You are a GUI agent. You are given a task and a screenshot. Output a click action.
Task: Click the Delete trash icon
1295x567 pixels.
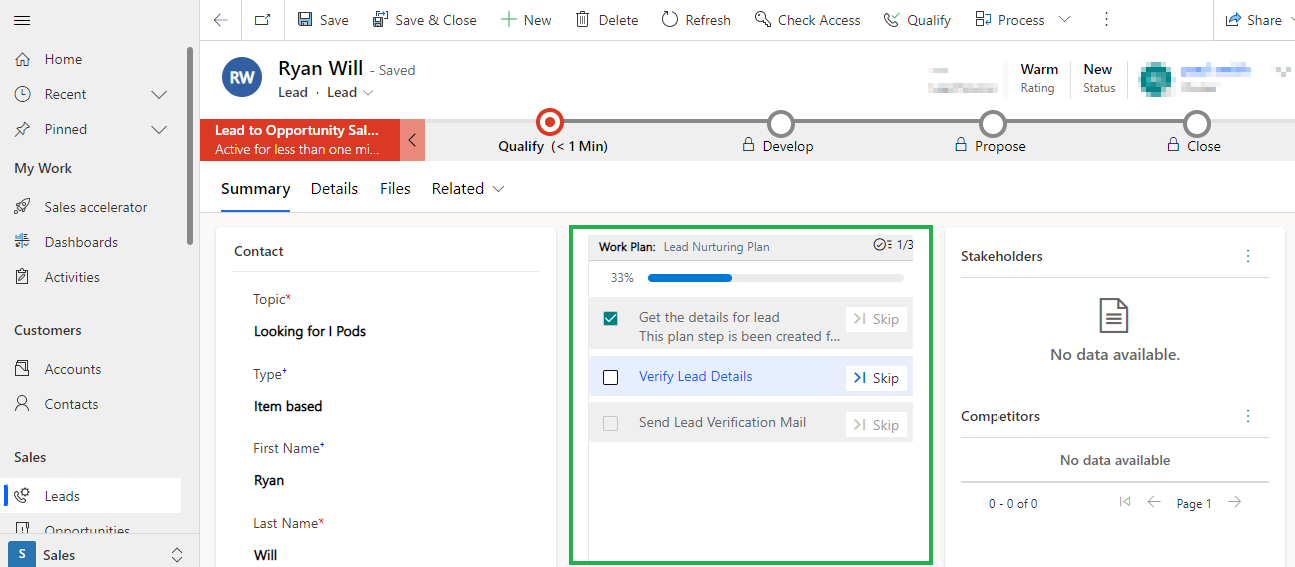tap(582, 20)
